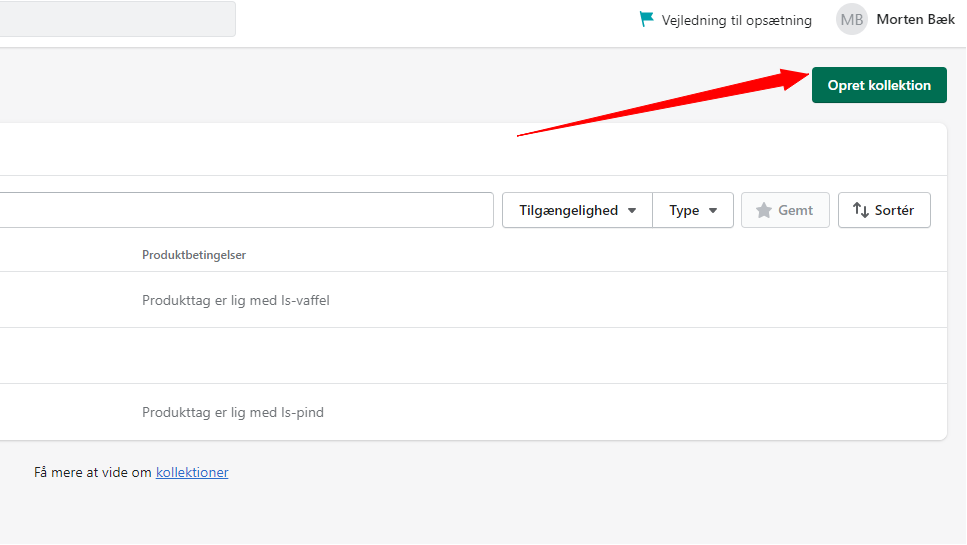Focus the collections filter search field
967x545 pixels.
246,210
